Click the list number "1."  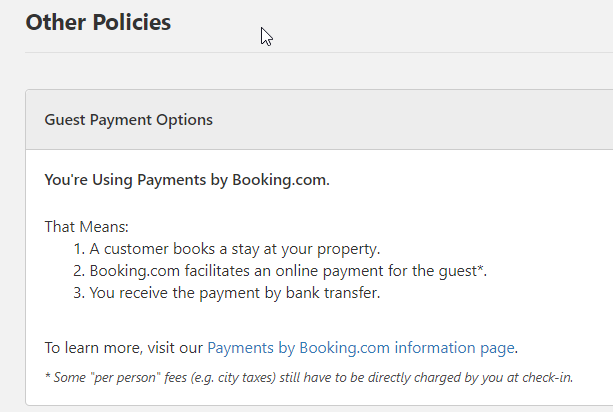point(78,249)
